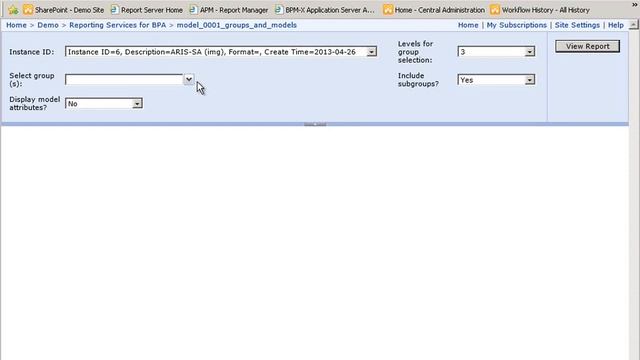Go to Home breadcrumb link
The height and width of the screenshot is (360, 640).
coord(16,25)
